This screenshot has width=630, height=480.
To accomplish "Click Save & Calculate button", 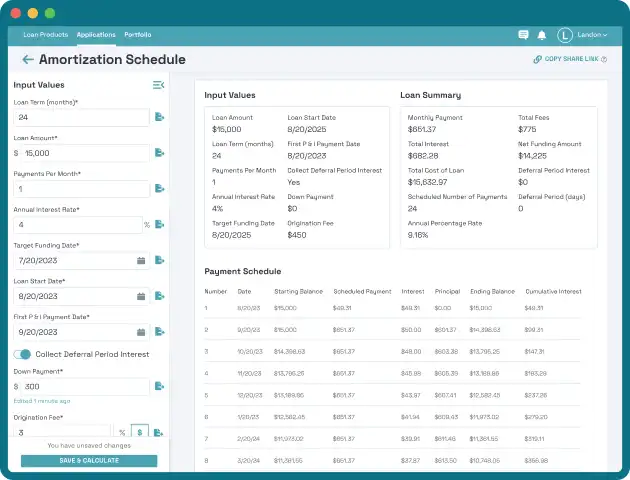I will 89,461.
